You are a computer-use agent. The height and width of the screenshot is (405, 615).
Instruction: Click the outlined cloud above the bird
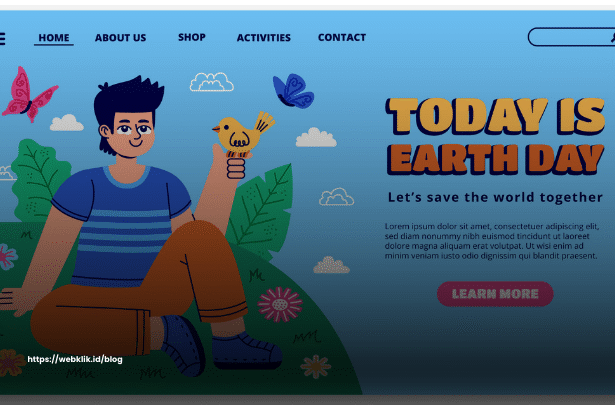coord(212,82)
